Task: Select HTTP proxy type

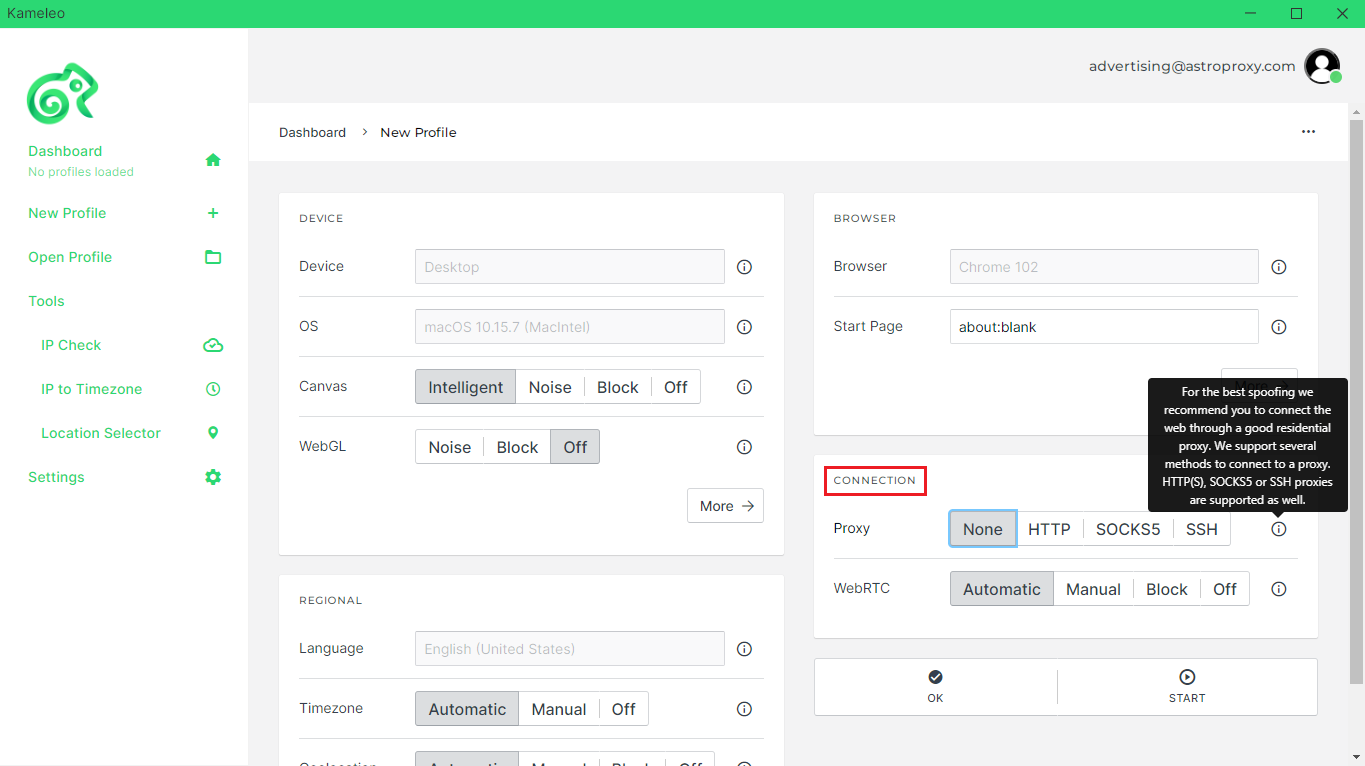Action: pyautogui.click(x=1049, y=529)
